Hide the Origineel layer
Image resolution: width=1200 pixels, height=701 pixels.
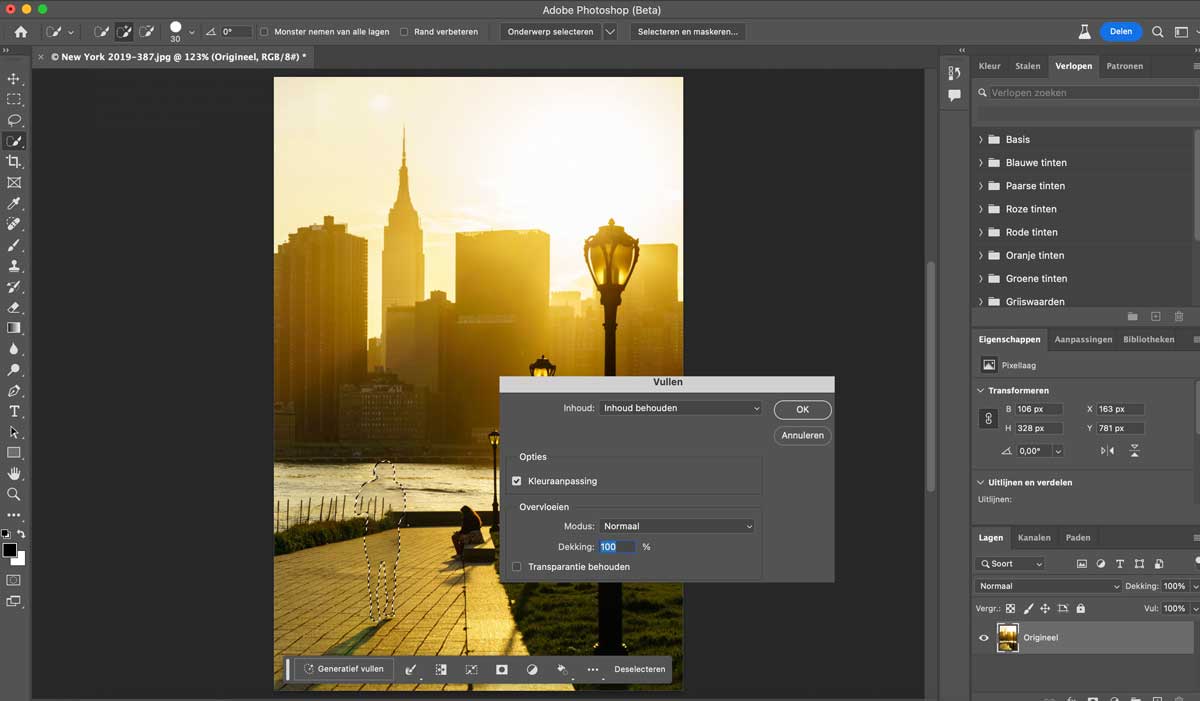[x=983, y=637]
